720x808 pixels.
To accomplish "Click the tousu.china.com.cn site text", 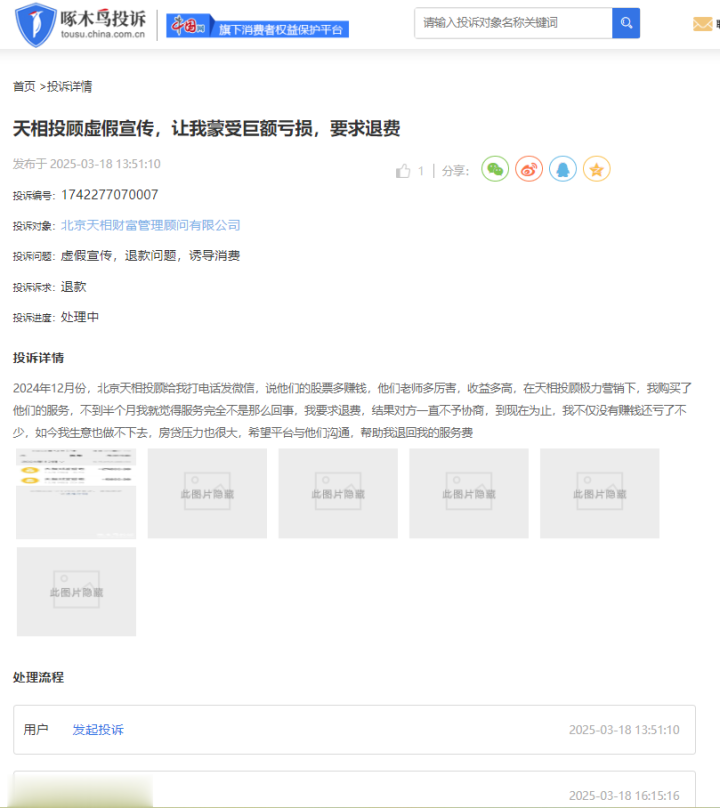I will [x=103, y=34].
